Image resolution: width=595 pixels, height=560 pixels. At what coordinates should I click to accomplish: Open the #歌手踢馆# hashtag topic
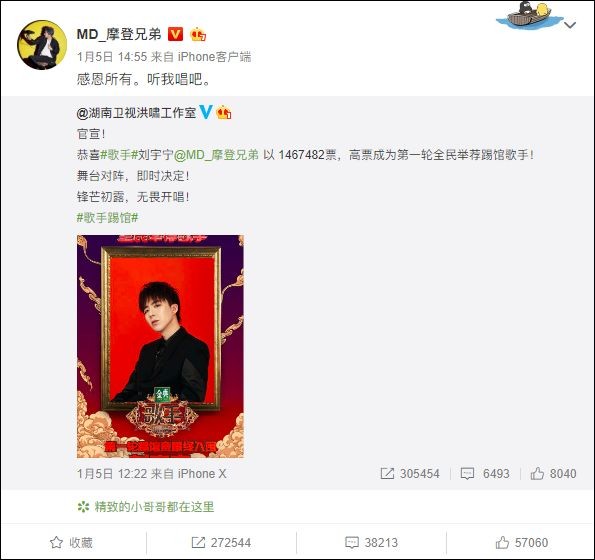pos(107,218)
